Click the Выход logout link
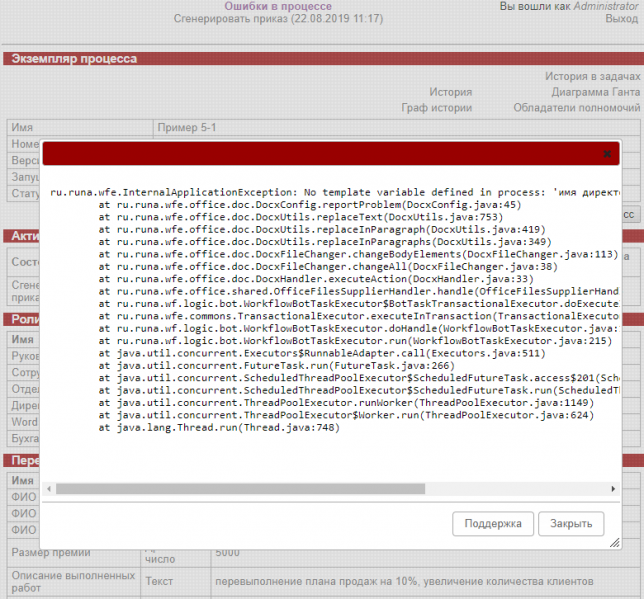The image size is (644, 599). click(621, 18)
